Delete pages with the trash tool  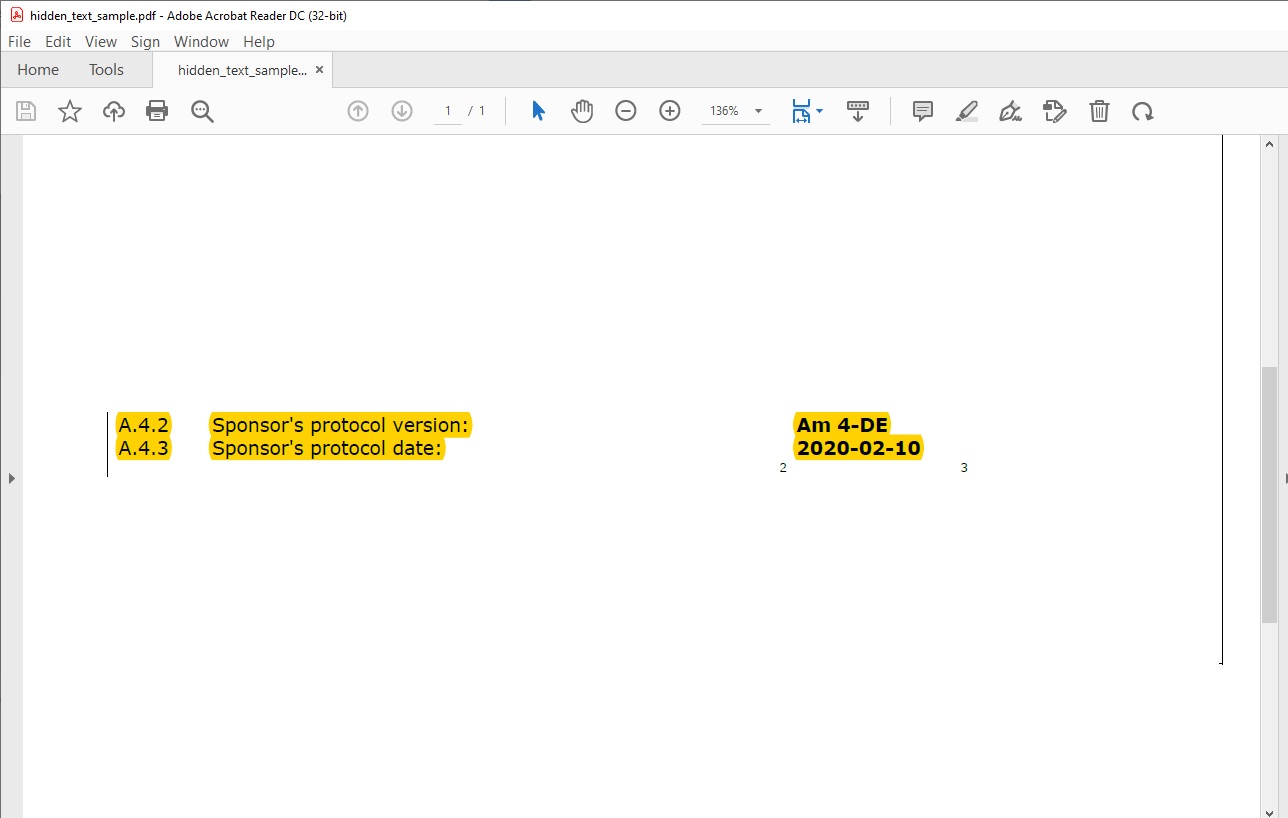click(1099, 110)
